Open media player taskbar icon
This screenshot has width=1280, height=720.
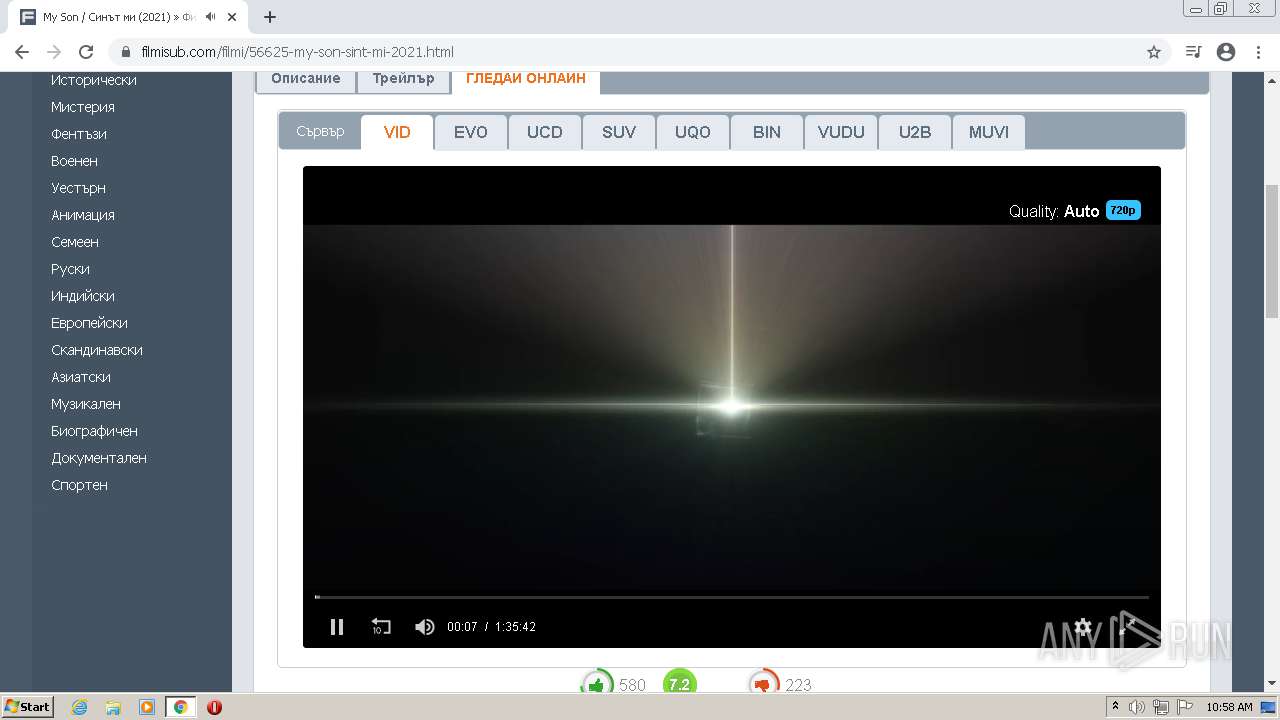click(x=147, y=707)
